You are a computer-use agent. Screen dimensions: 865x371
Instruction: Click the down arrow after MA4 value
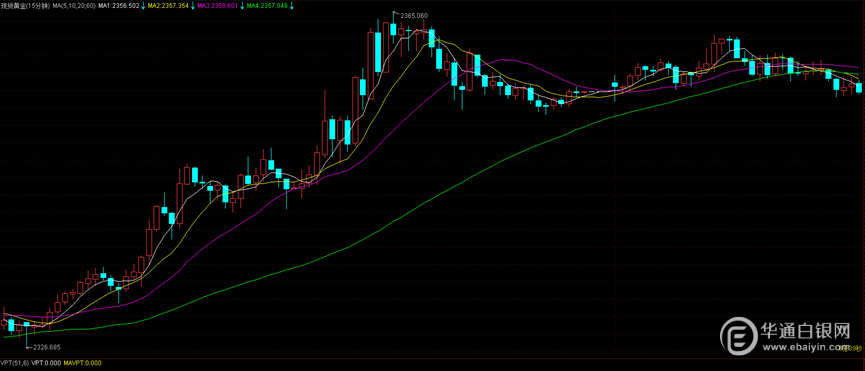tap(292, 5)
